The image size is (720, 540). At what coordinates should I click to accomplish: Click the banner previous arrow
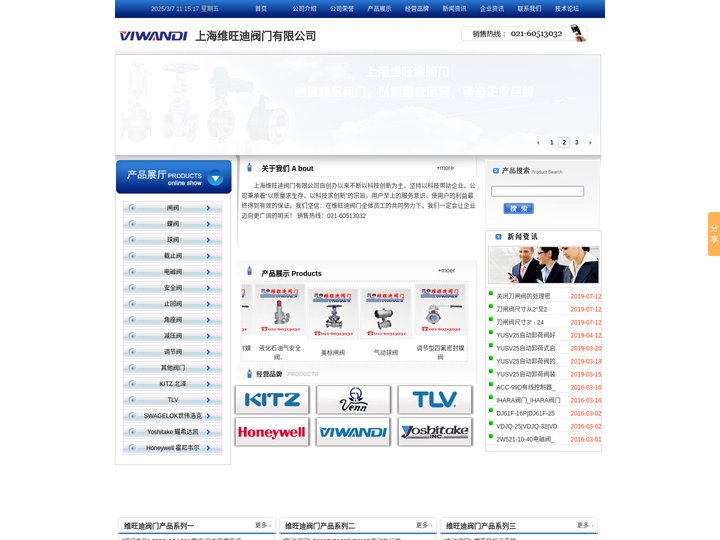538,142
